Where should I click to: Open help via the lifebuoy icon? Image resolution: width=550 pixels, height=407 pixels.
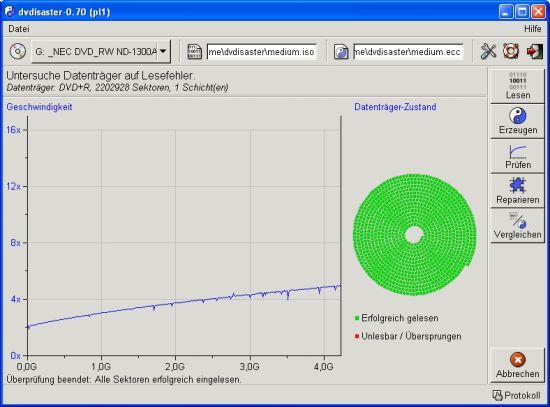tap(511, 51)
